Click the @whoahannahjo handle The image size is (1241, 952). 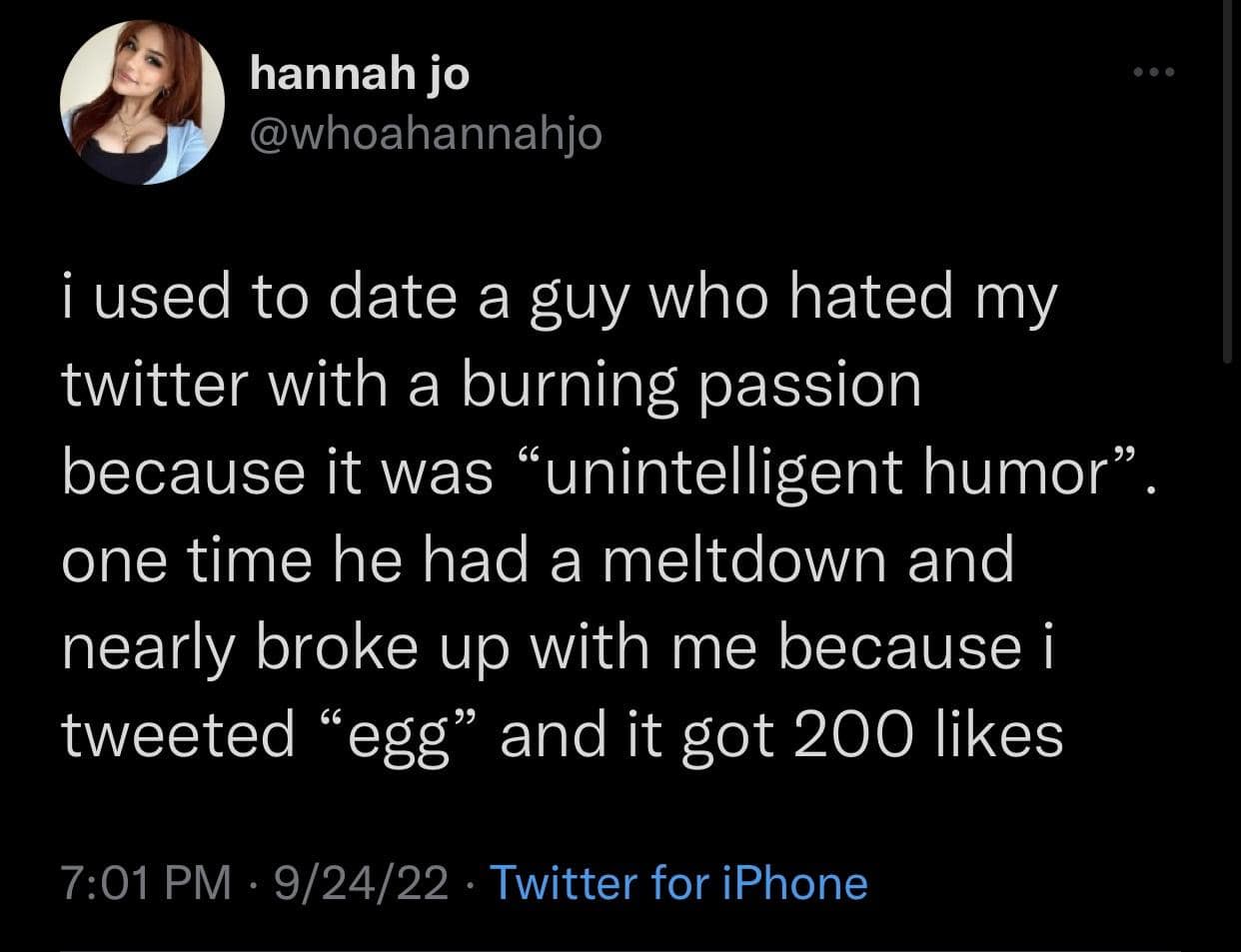pyautogui.click(x=425, y=133)
